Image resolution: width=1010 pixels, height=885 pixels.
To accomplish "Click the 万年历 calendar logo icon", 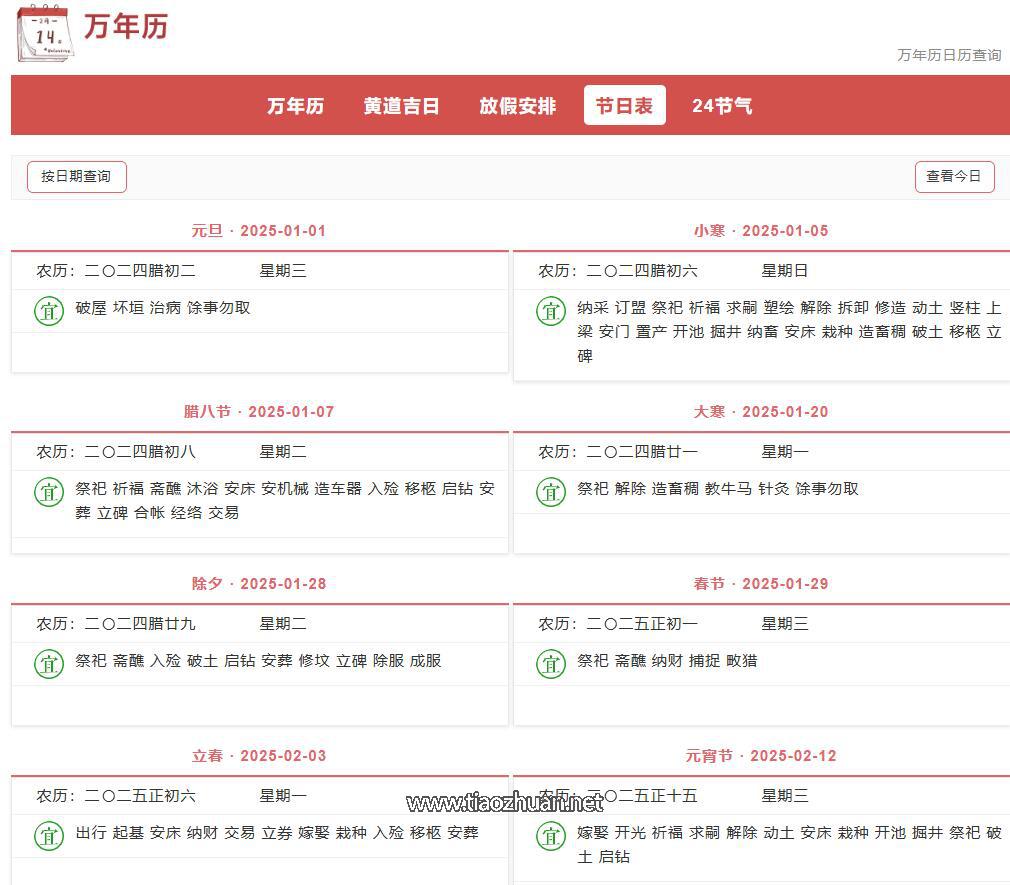I will pyautogui.click(x=45, y=33).
